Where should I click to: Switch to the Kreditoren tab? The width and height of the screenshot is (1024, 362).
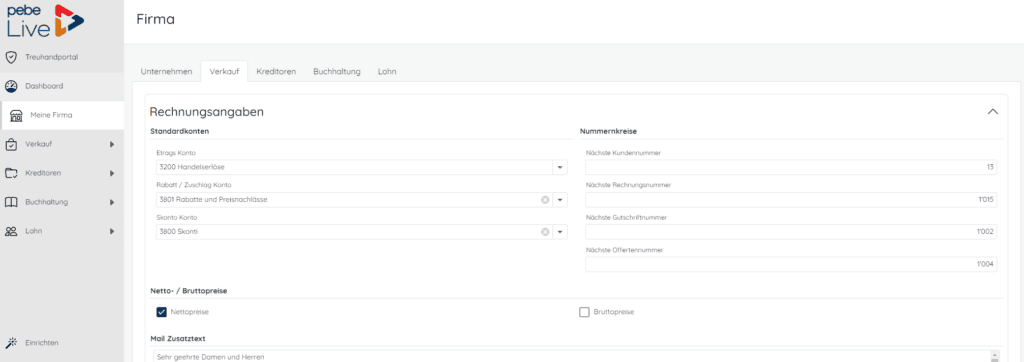click(x=276, y=71)
